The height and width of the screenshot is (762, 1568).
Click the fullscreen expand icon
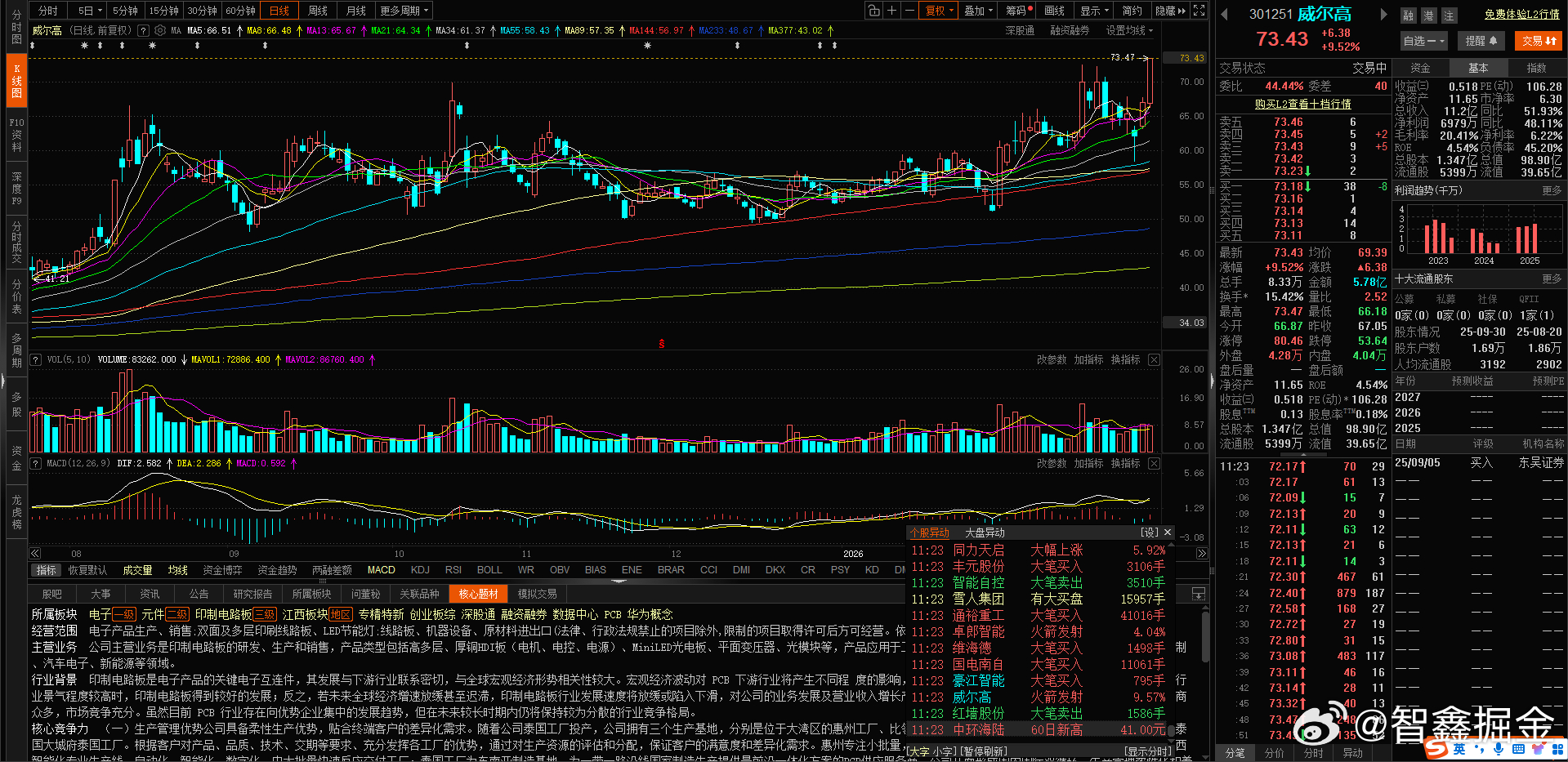point(1199,10)
